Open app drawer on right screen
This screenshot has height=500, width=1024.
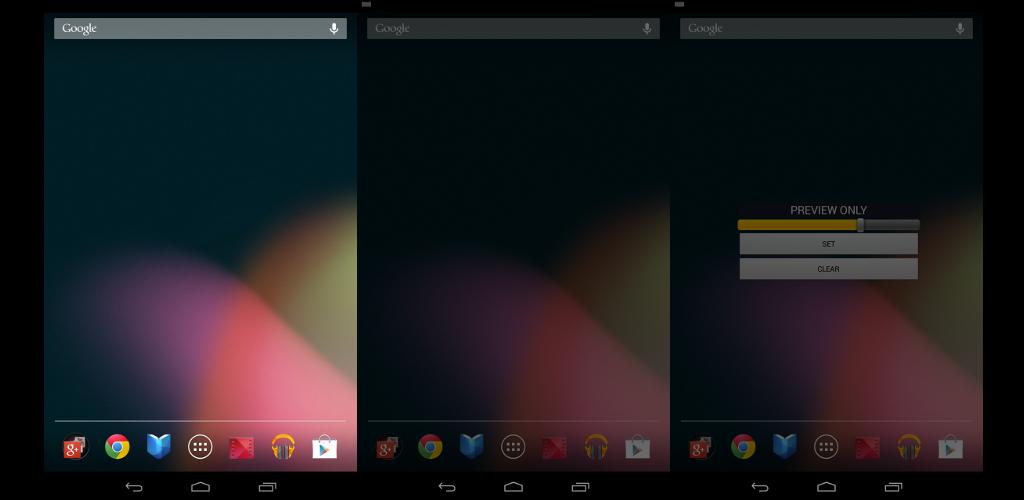click(x=826, y=447)
